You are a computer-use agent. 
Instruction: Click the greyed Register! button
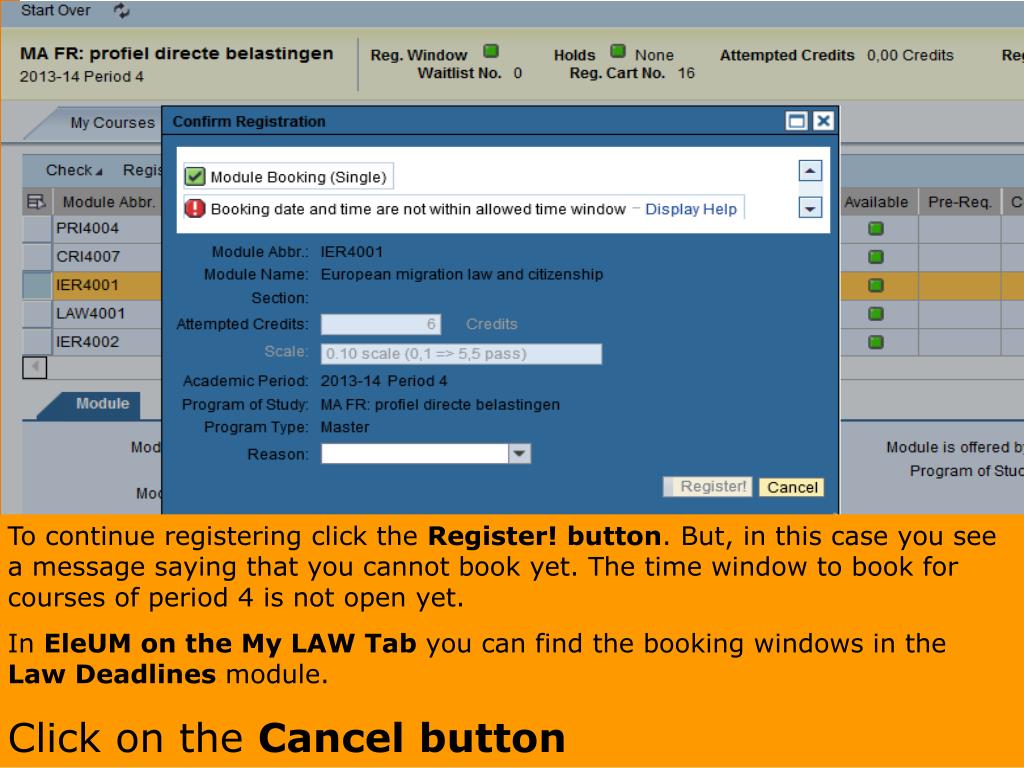(708, 487)
